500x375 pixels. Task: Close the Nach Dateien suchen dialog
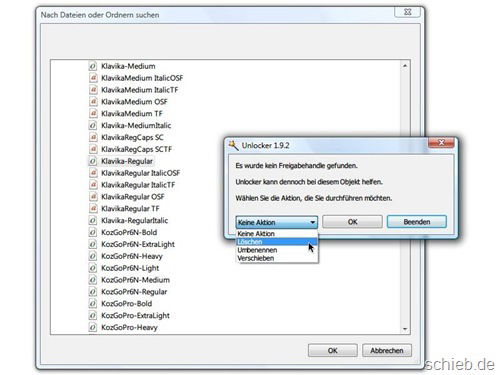tap(407, 12)
